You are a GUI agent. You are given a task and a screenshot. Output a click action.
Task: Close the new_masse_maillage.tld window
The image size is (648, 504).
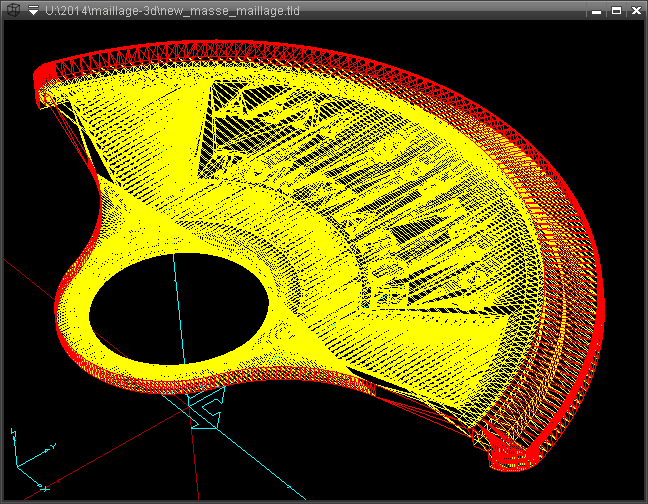coord(634,11)
